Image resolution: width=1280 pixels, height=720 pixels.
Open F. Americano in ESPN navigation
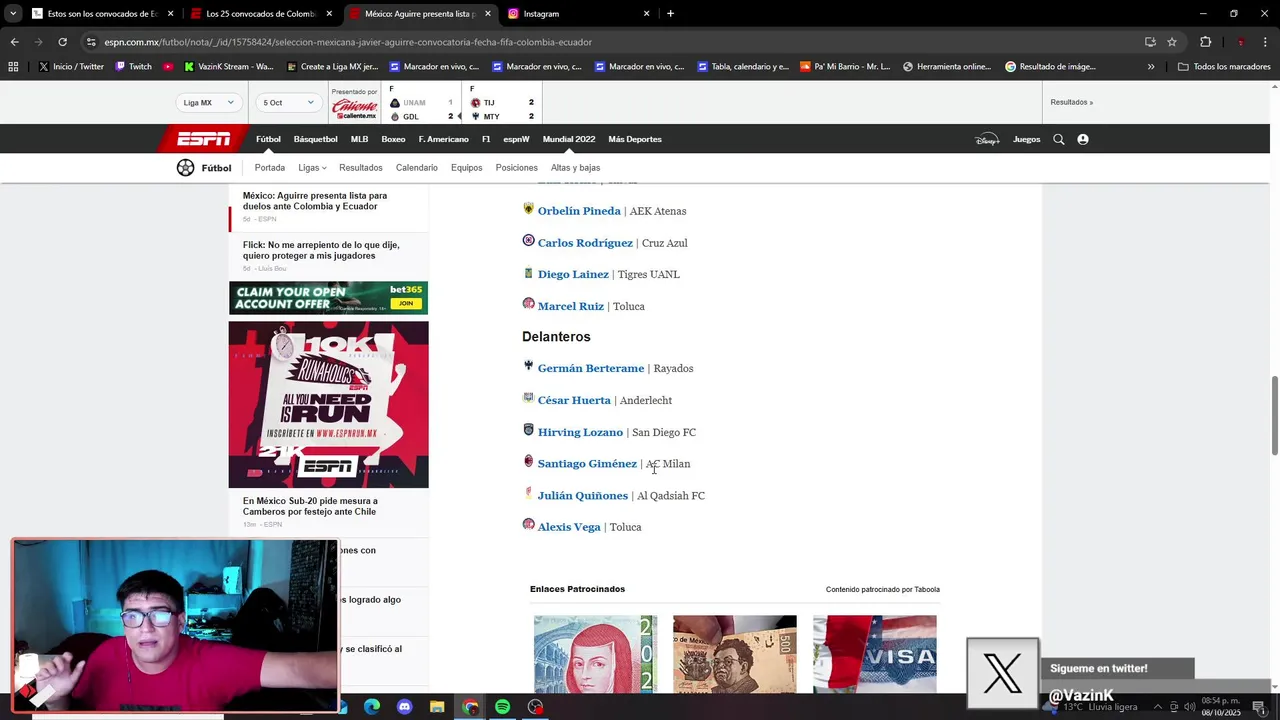[443, 140]
